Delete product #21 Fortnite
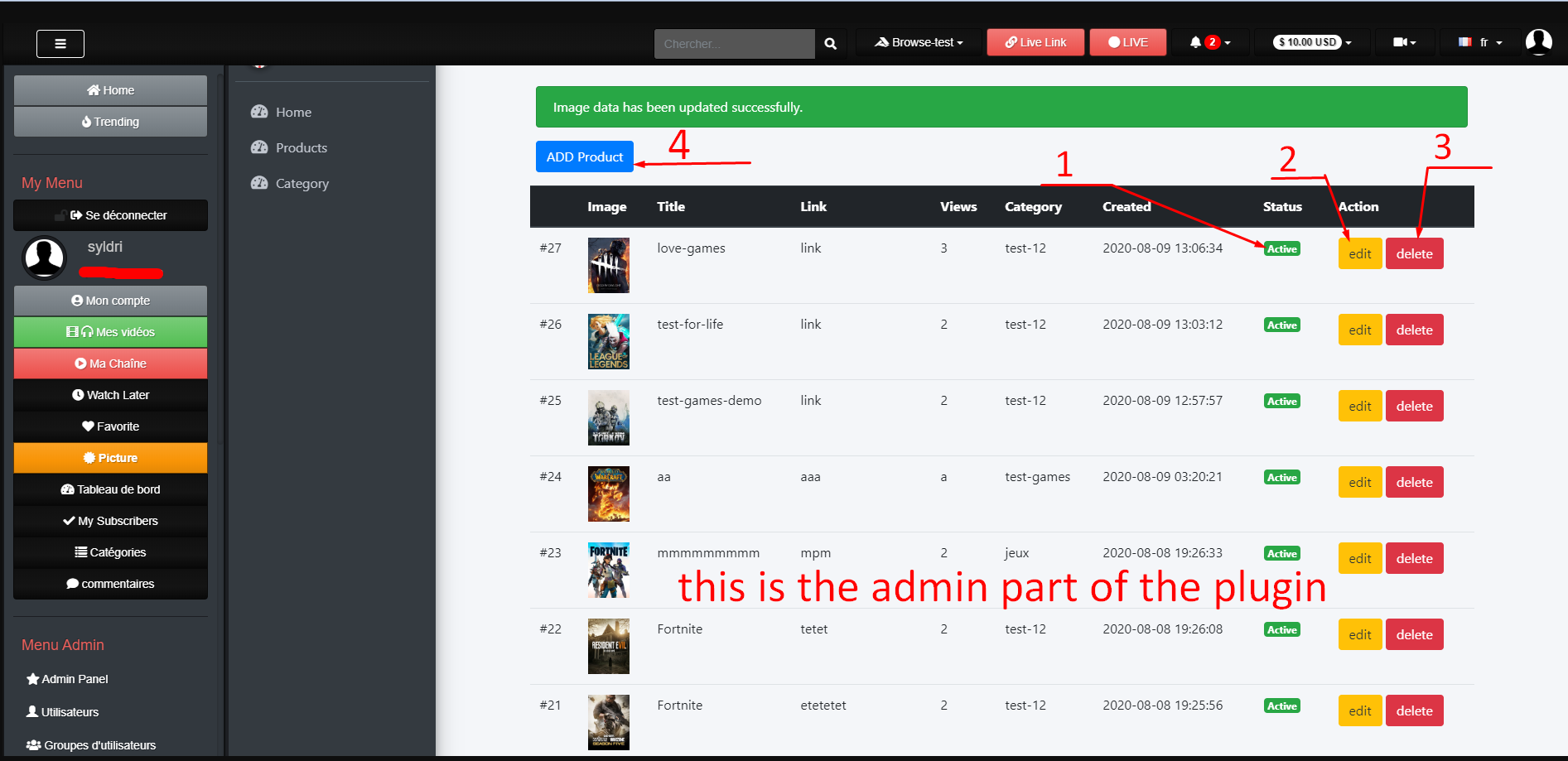The image size is (1568, 761). [1415, 710]
